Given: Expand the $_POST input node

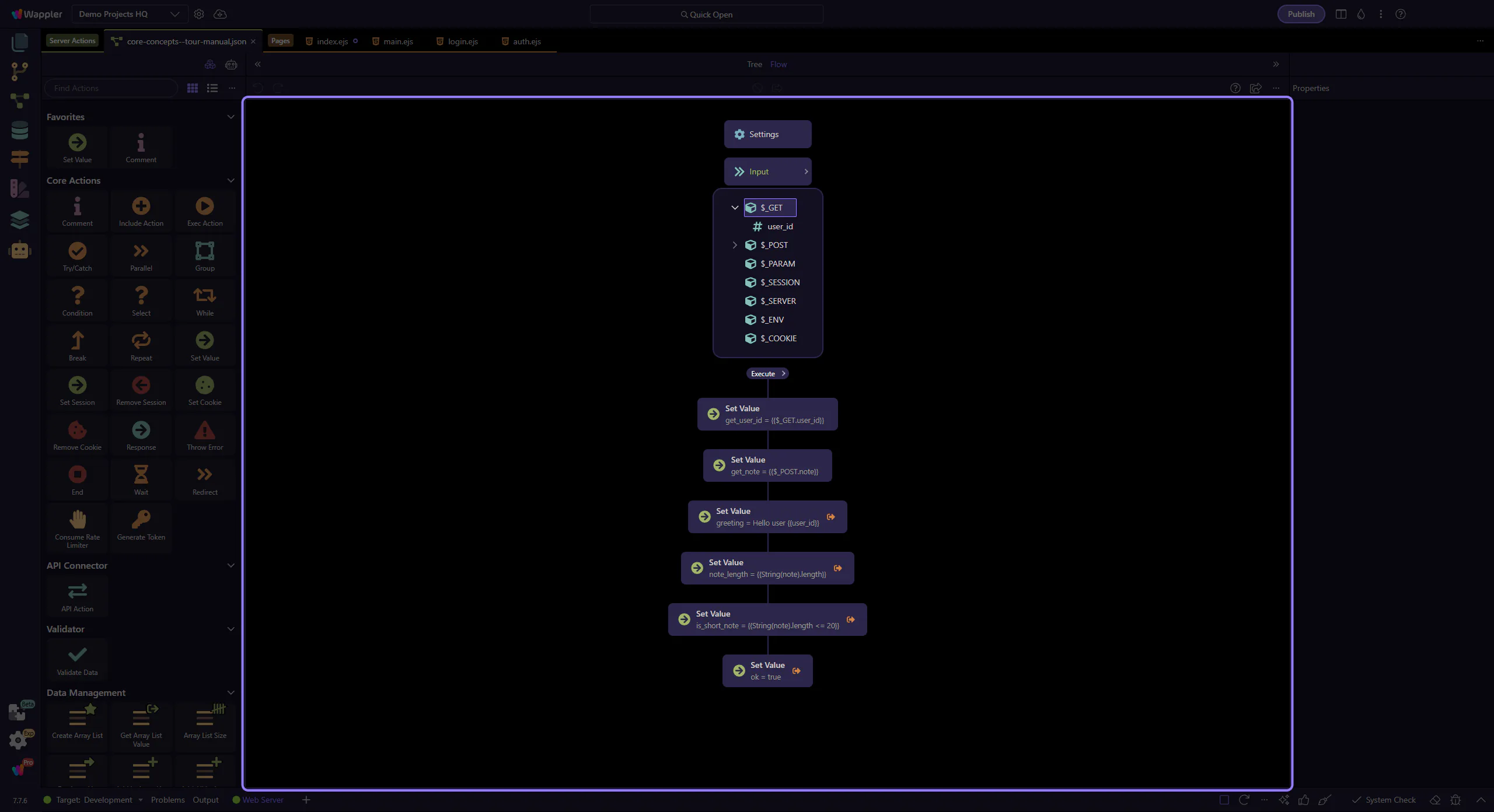Looking at the screenshot, I should 735,245.
